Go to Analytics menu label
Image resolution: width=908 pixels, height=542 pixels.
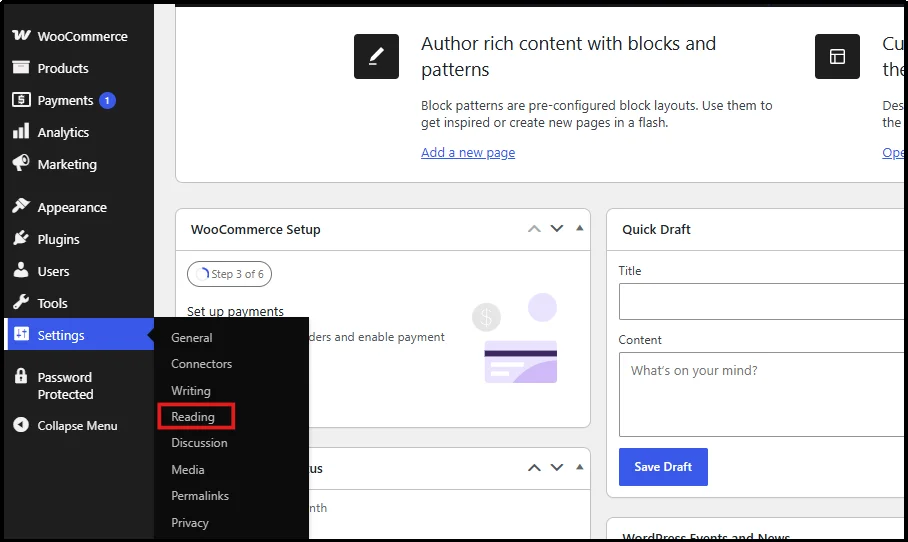click(x=63, y=132)
